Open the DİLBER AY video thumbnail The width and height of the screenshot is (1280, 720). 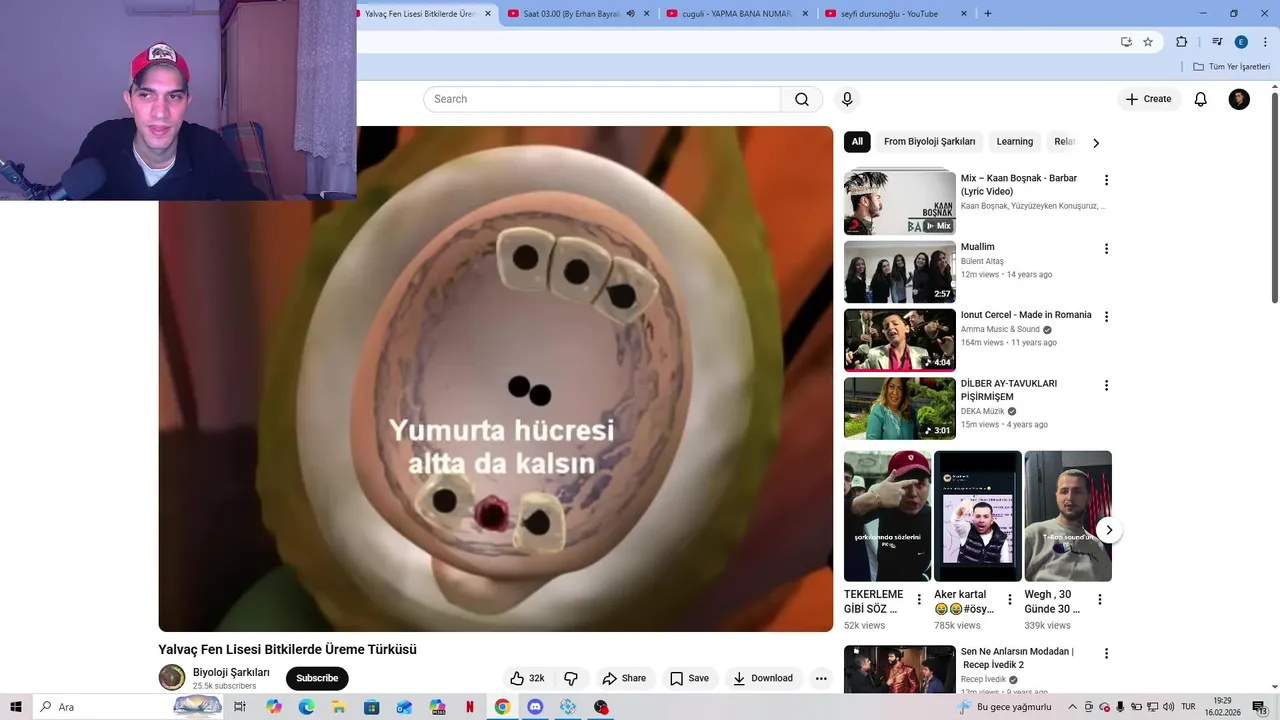point(900,408)
